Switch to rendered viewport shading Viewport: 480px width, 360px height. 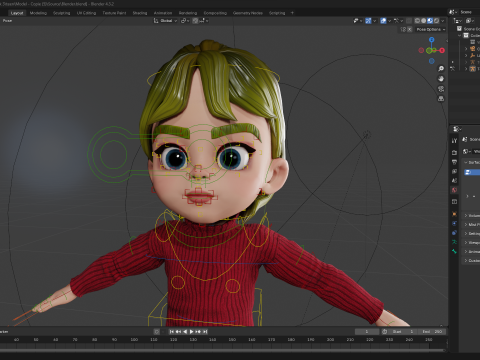(436, 21)
